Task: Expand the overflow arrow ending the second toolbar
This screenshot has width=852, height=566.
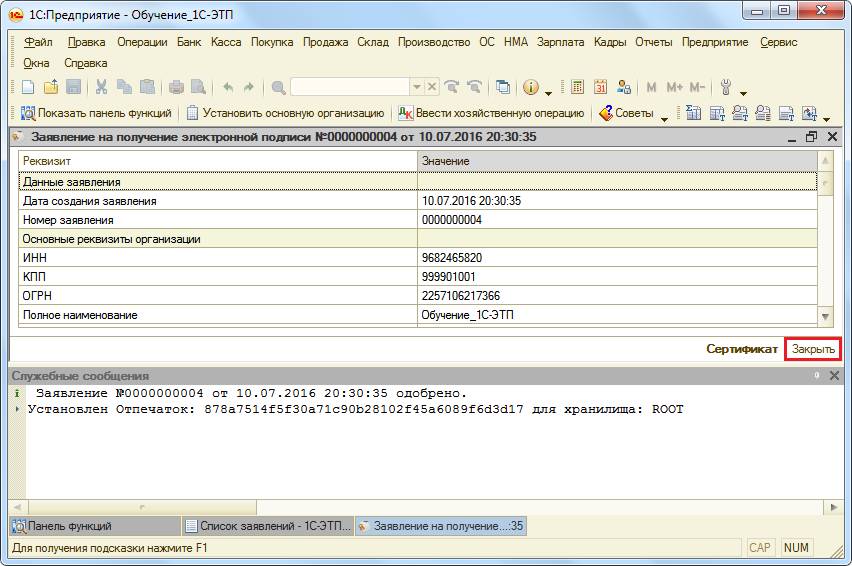Action: [826, 119]
